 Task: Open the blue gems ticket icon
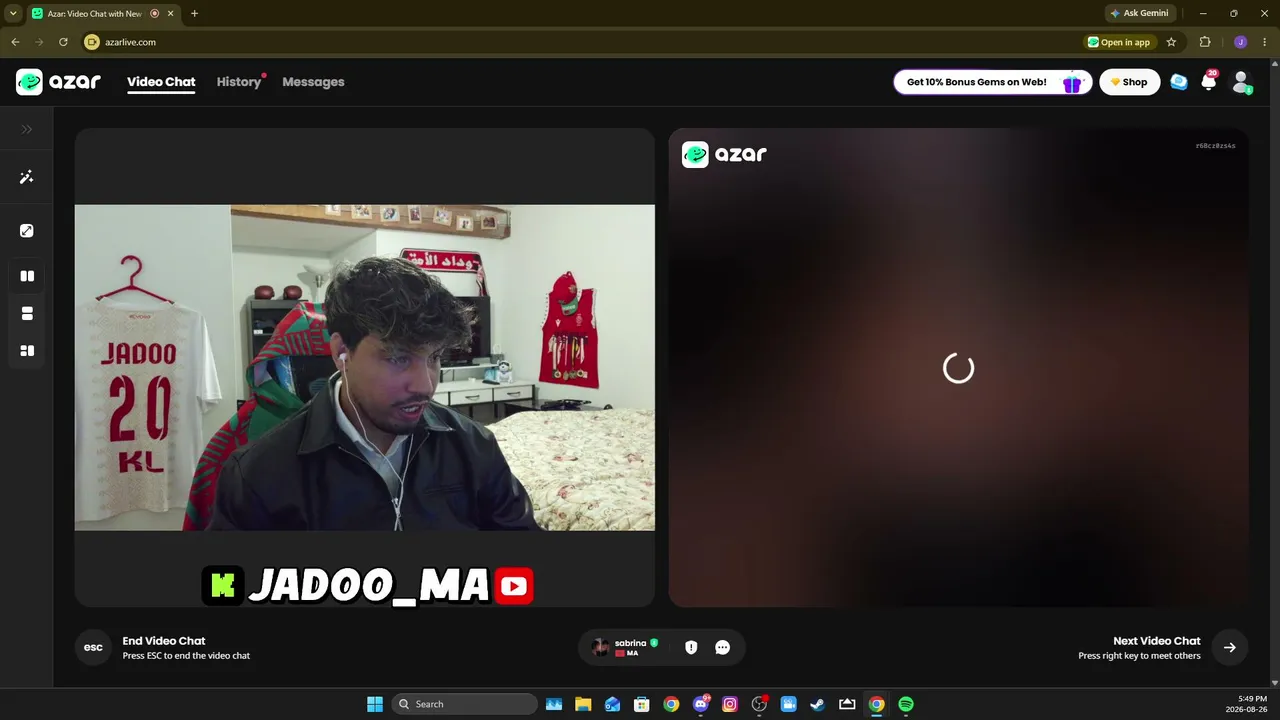[1179, 82]
